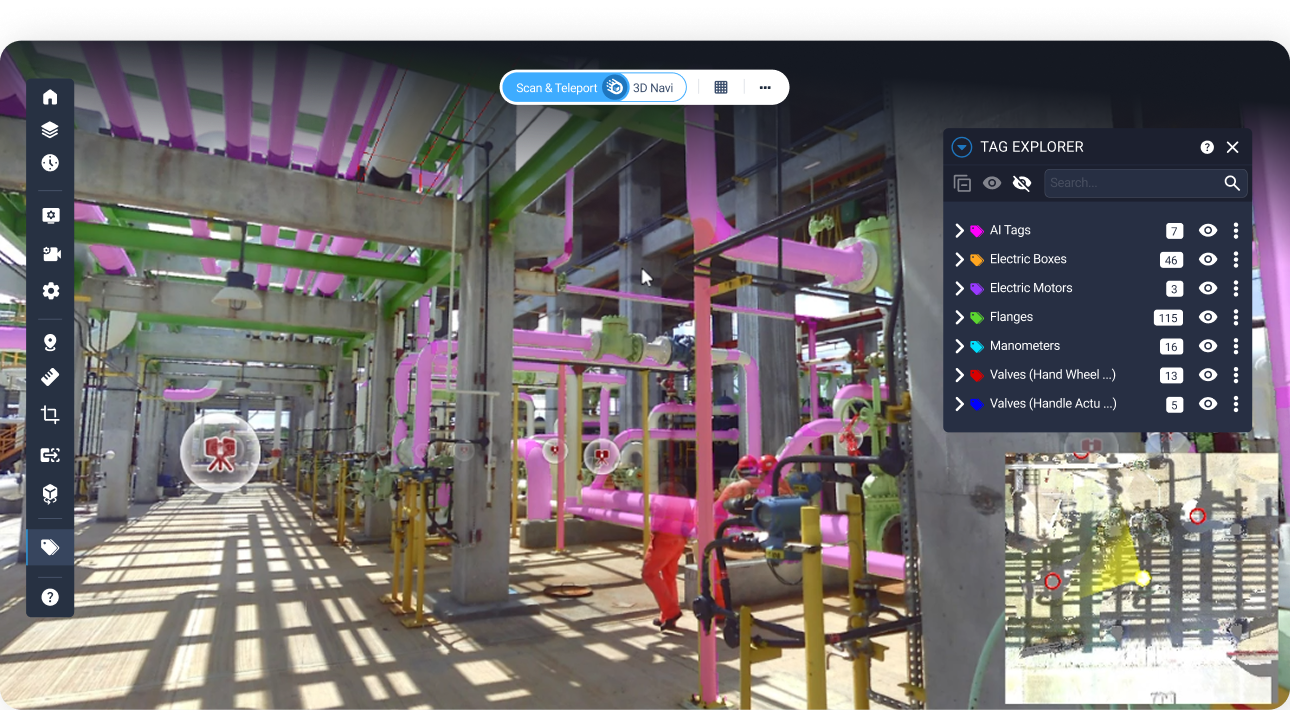Select the Flanges label
The image size is (1290, 710).
point(1011,317)
